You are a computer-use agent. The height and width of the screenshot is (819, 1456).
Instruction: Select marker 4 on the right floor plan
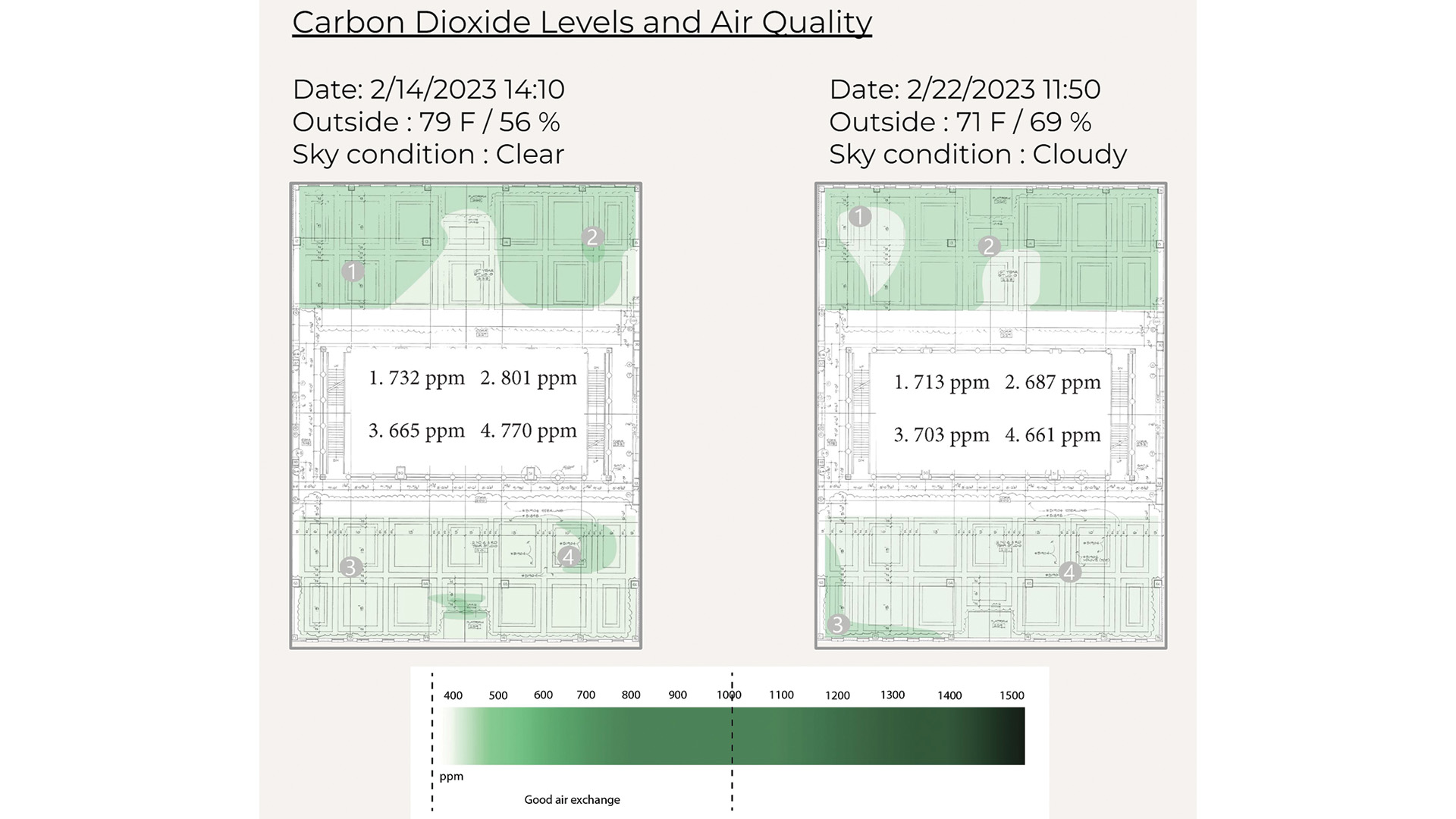[x=1069, y=572]
